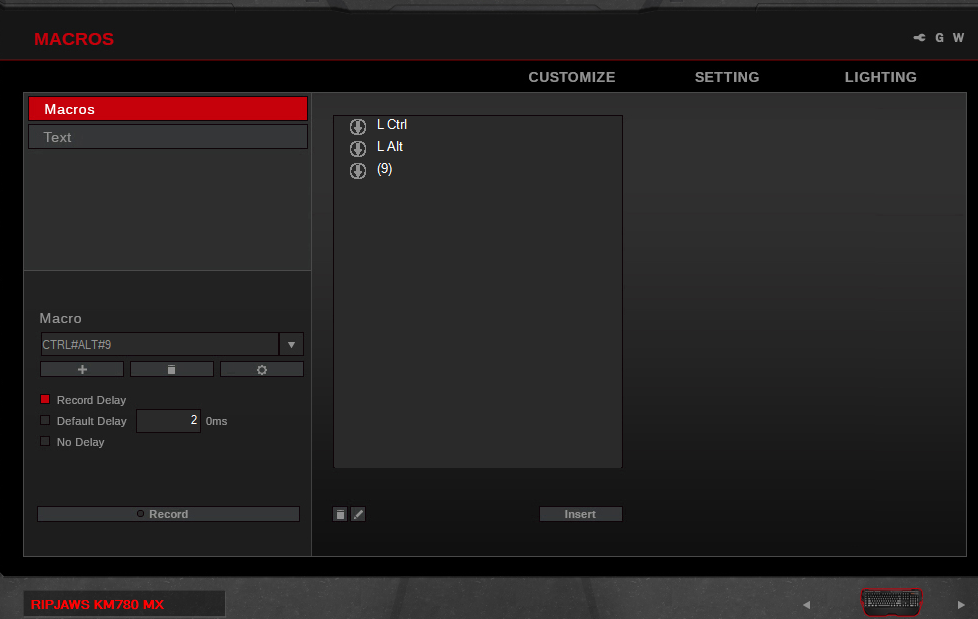Click the RIPJAWS KM780 MX device label
The height and width of the screenshot is (619, 978).
[97, 605]
